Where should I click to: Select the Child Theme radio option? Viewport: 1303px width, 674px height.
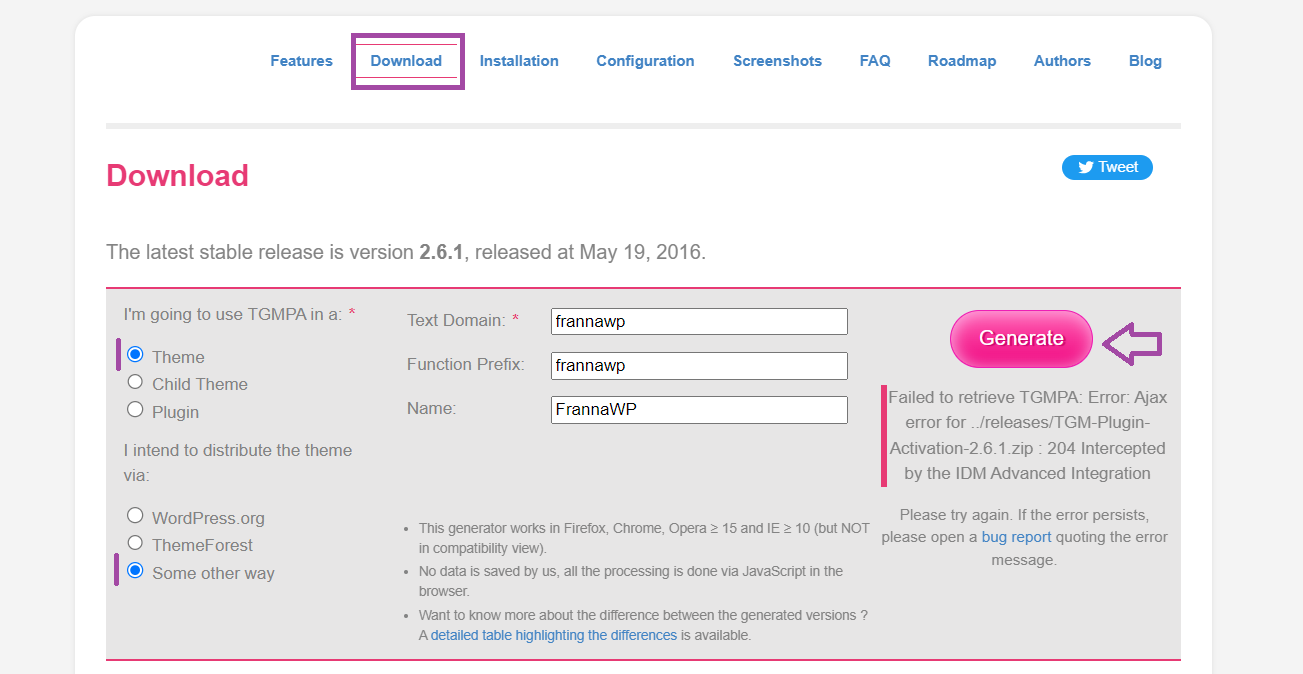[135, 382]
